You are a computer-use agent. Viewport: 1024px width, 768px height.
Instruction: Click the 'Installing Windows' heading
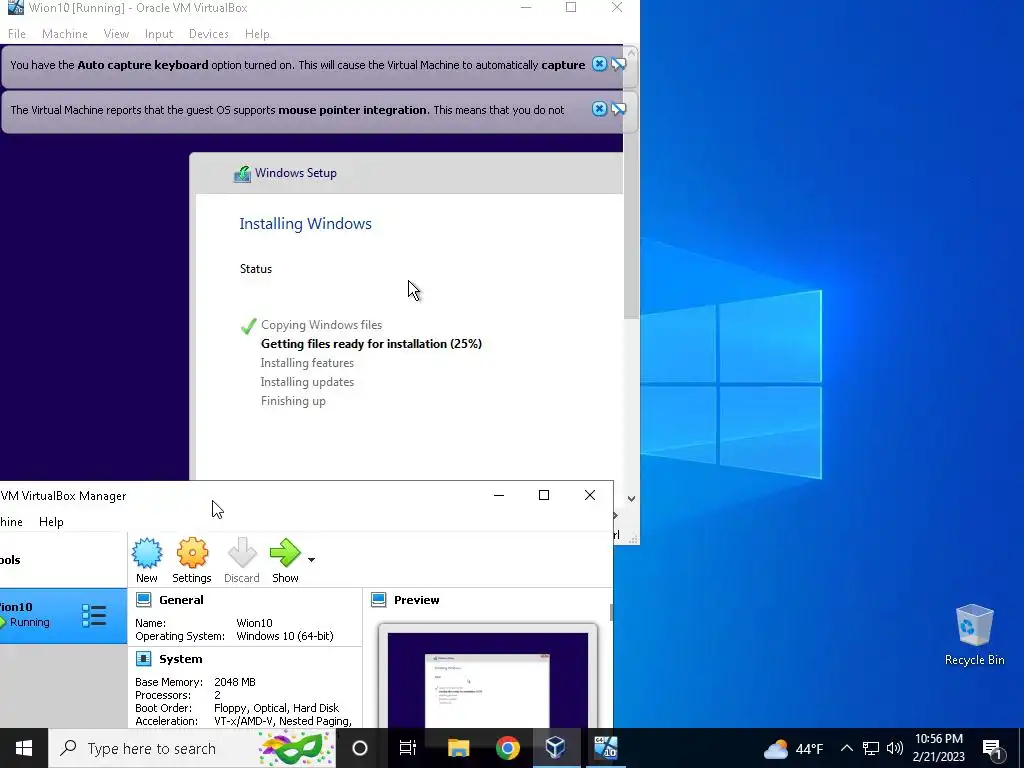(306, 223)
